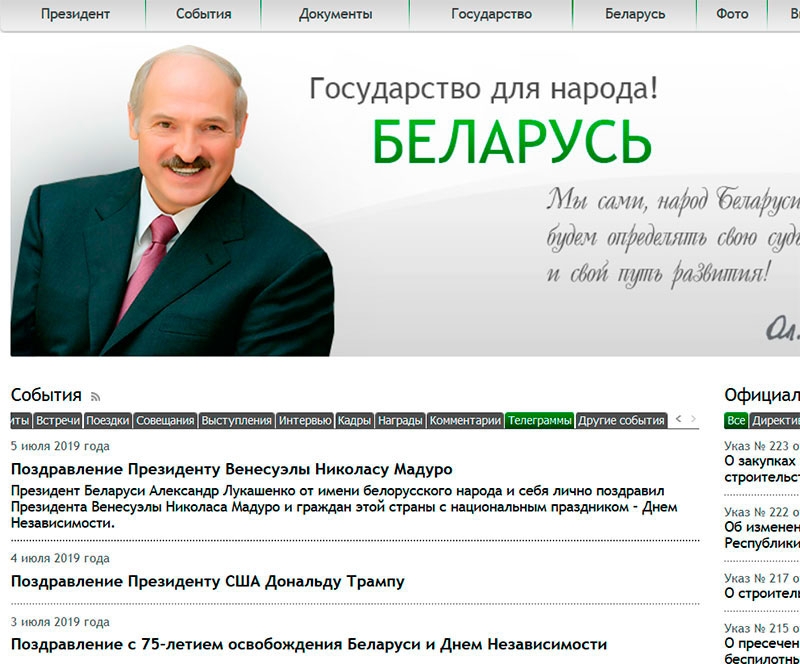Screen dimensions: 800x664
Task: Switch to the Другие события tab
Action: (621, 421)
